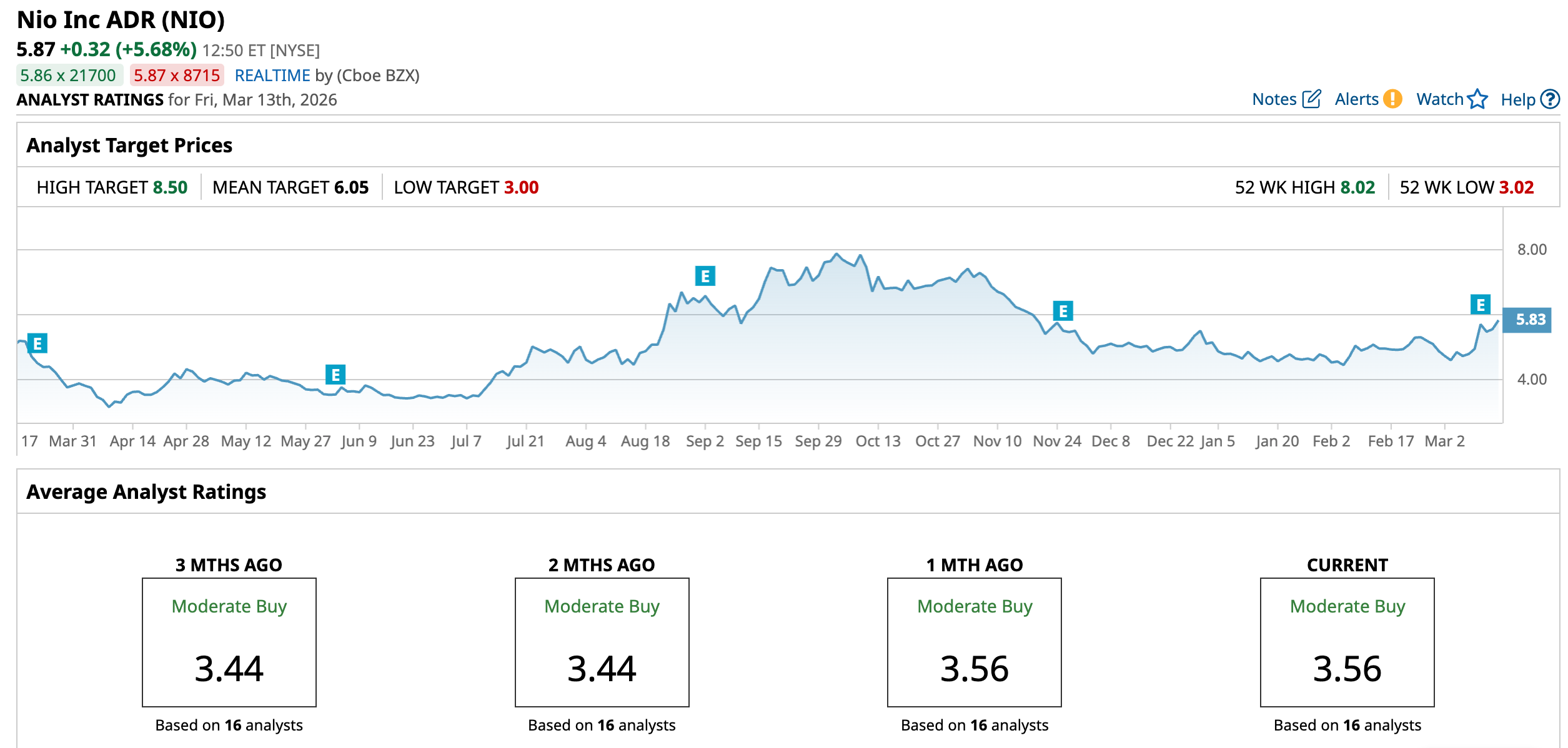Select the 2 MTHS AGO rating box
Image resolution: width=1568 pixels, height=748 pixels.
click(x=602, y=642)
